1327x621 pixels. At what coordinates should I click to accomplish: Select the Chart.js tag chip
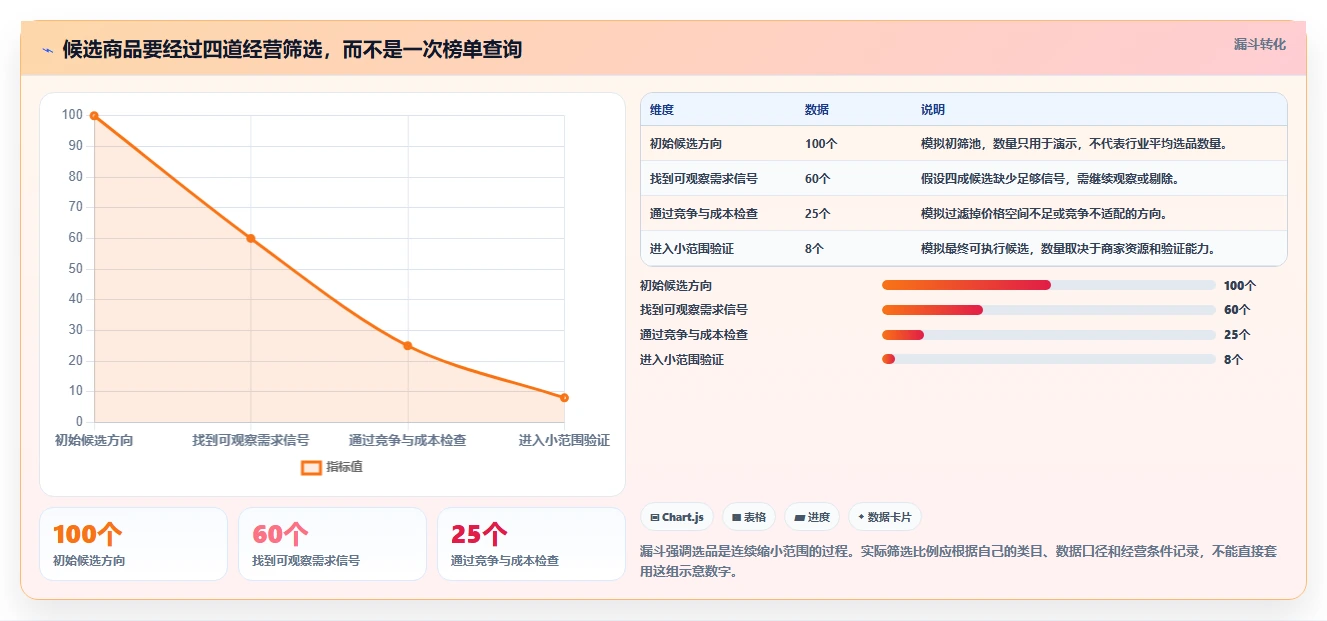[677, 517]
